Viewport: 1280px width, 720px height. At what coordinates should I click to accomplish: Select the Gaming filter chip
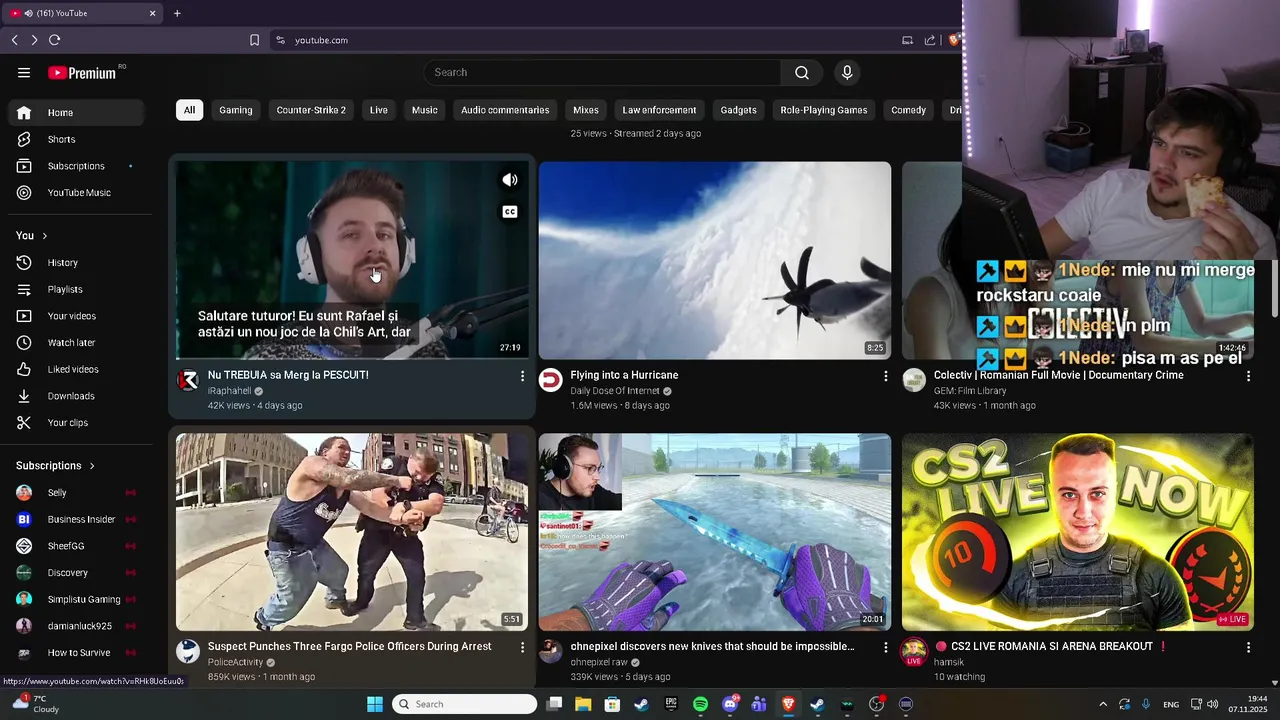click(236, 110)
